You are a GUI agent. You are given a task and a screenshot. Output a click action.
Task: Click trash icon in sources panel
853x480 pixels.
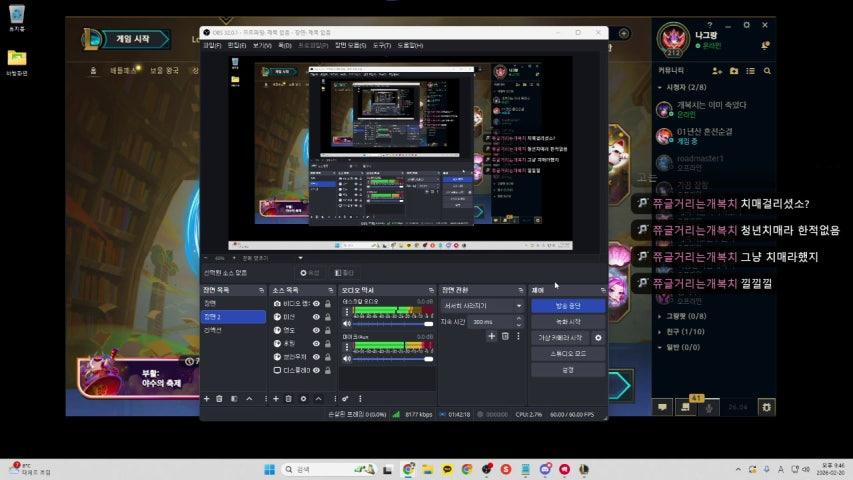click(289, 398)
